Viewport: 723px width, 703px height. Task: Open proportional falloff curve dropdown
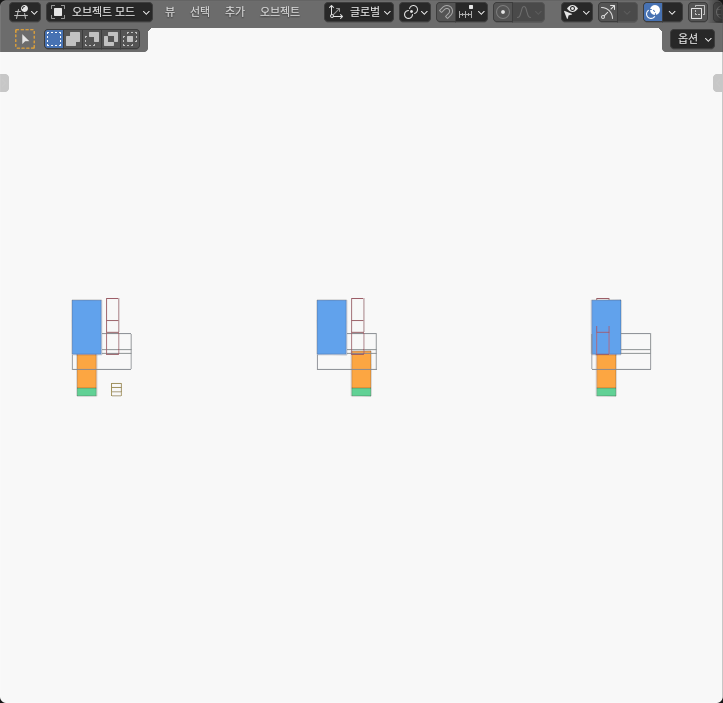point(529,12)
